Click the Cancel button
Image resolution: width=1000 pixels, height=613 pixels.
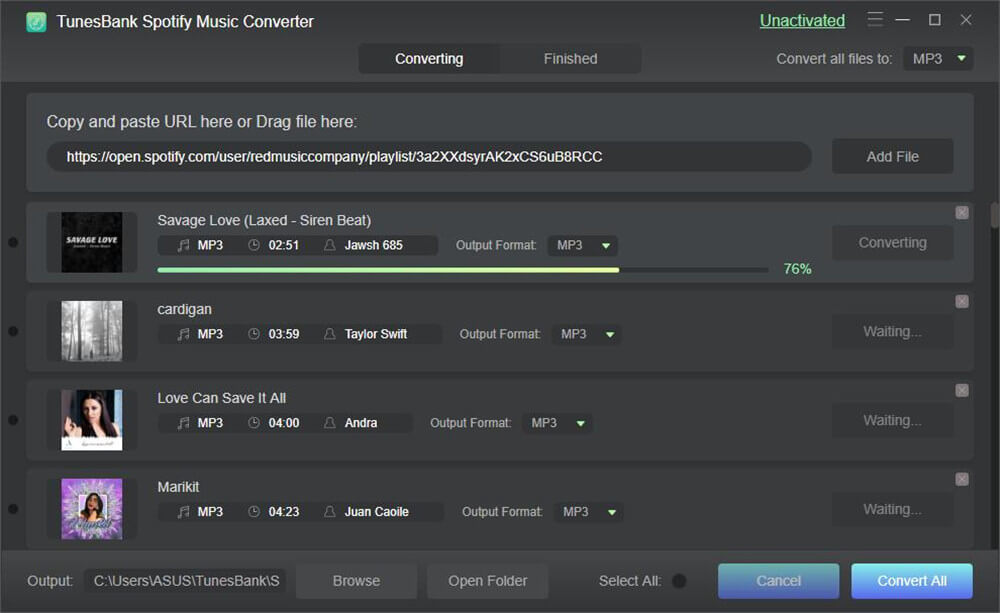(x=779, y=581)
